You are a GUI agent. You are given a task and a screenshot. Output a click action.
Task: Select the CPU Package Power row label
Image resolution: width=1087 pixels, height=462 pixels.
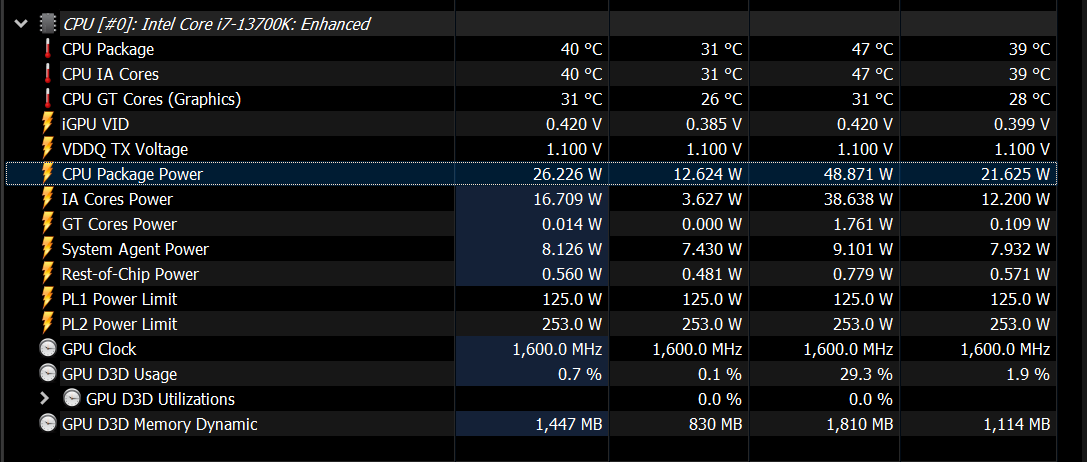132,174
